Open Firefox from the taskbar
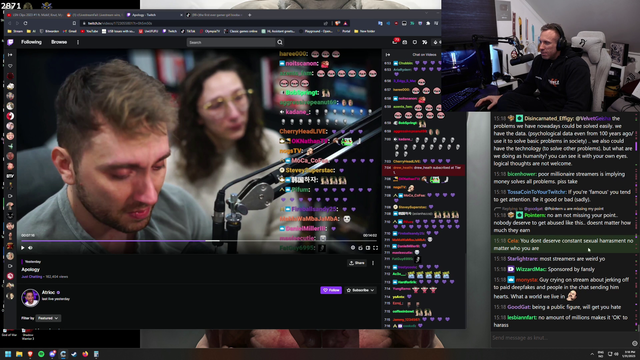 (85, 354)
